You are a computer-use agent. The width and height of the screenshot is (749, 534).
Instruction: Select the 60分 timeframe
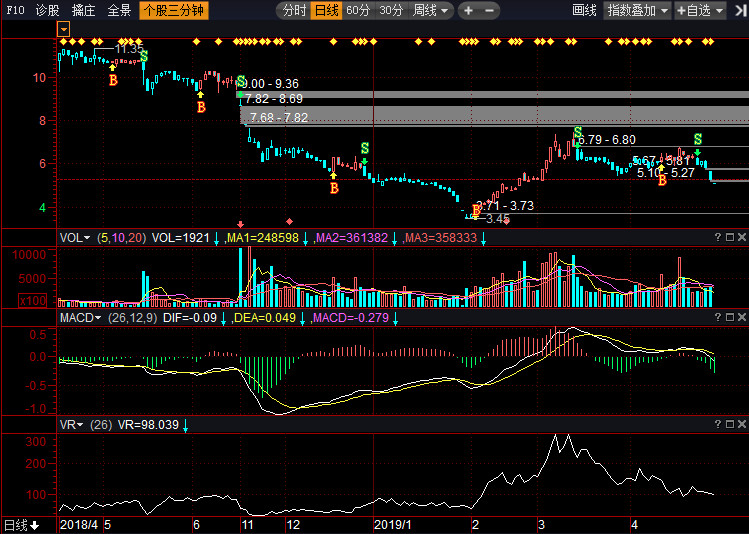[x=358, y=10]
